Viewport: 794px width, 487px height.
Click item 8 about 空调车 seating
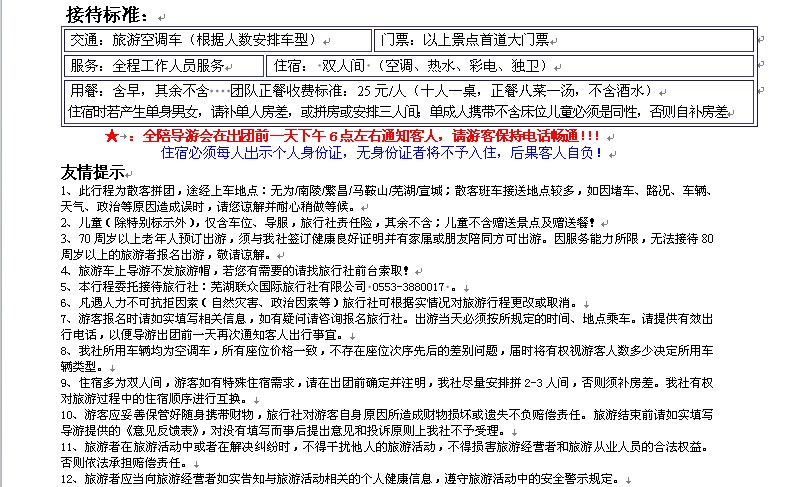400,351
